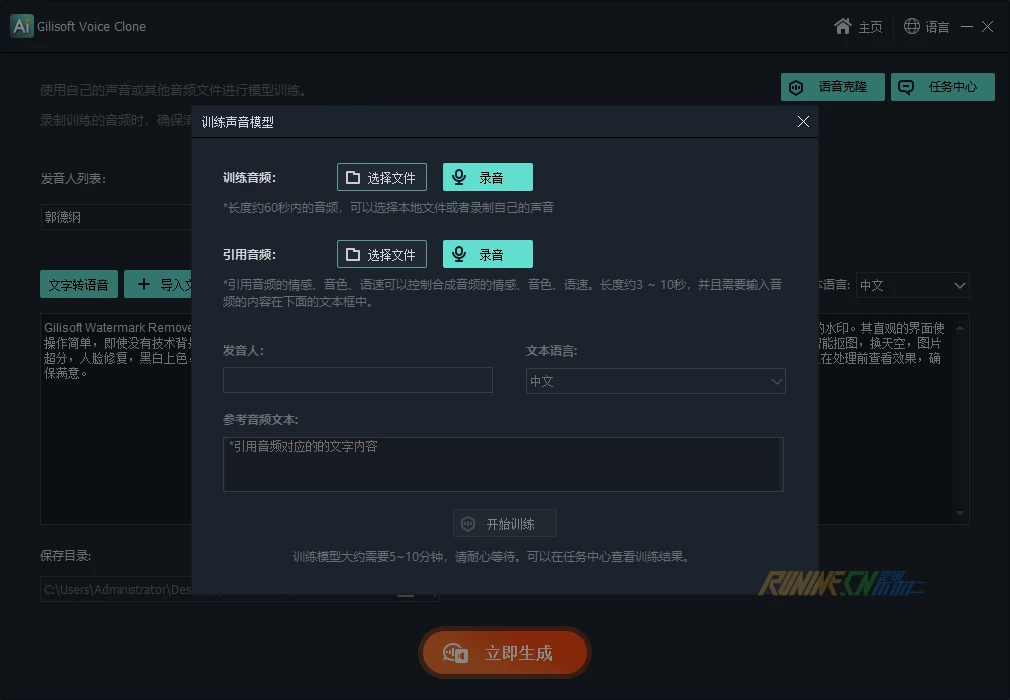Open the 任务中心 task center
The width and height of the screenshot is (1010, 700).
tap(942, 87)
